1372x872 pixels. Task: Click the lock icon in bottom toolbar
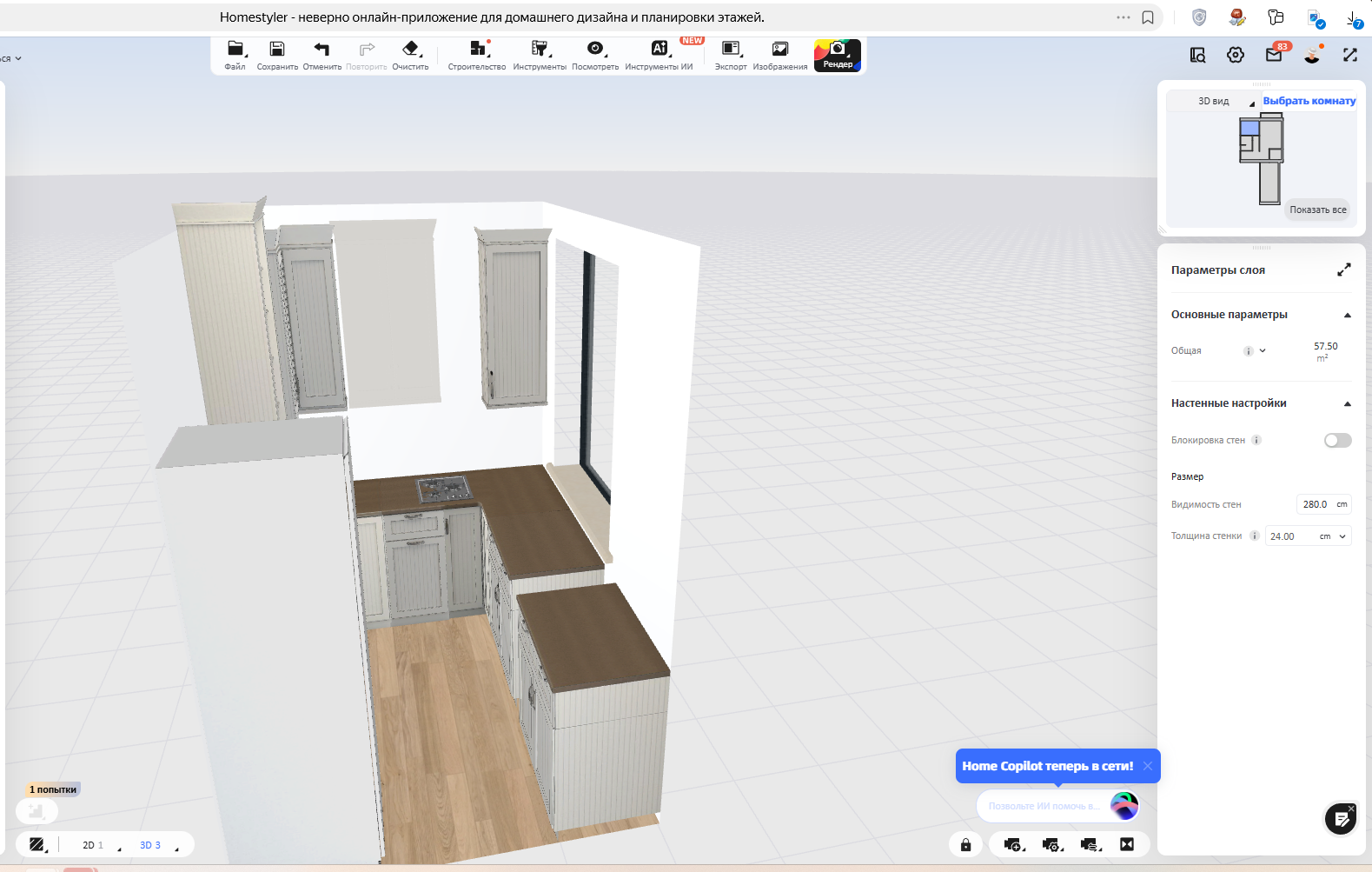click(965, 844)
